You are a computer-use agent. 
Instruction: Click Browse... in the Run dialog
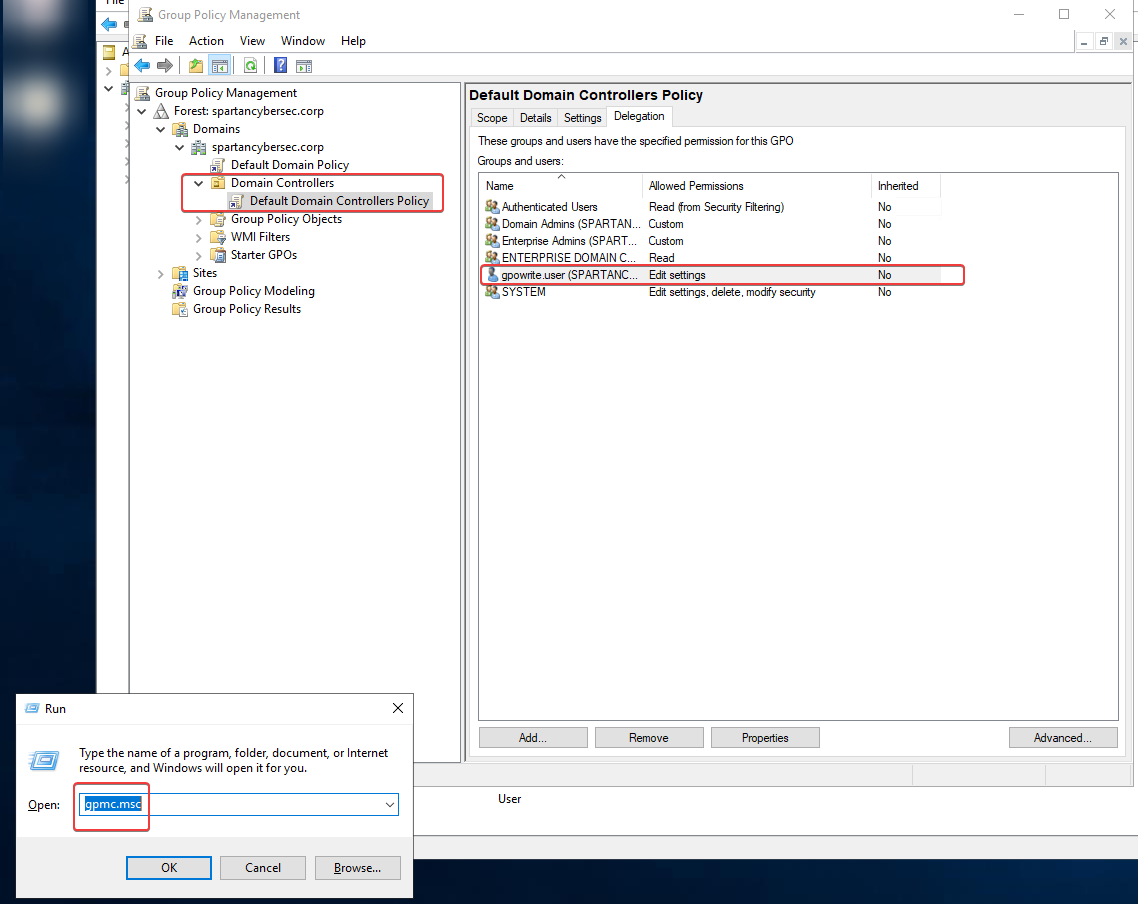(x=357, y=868)
